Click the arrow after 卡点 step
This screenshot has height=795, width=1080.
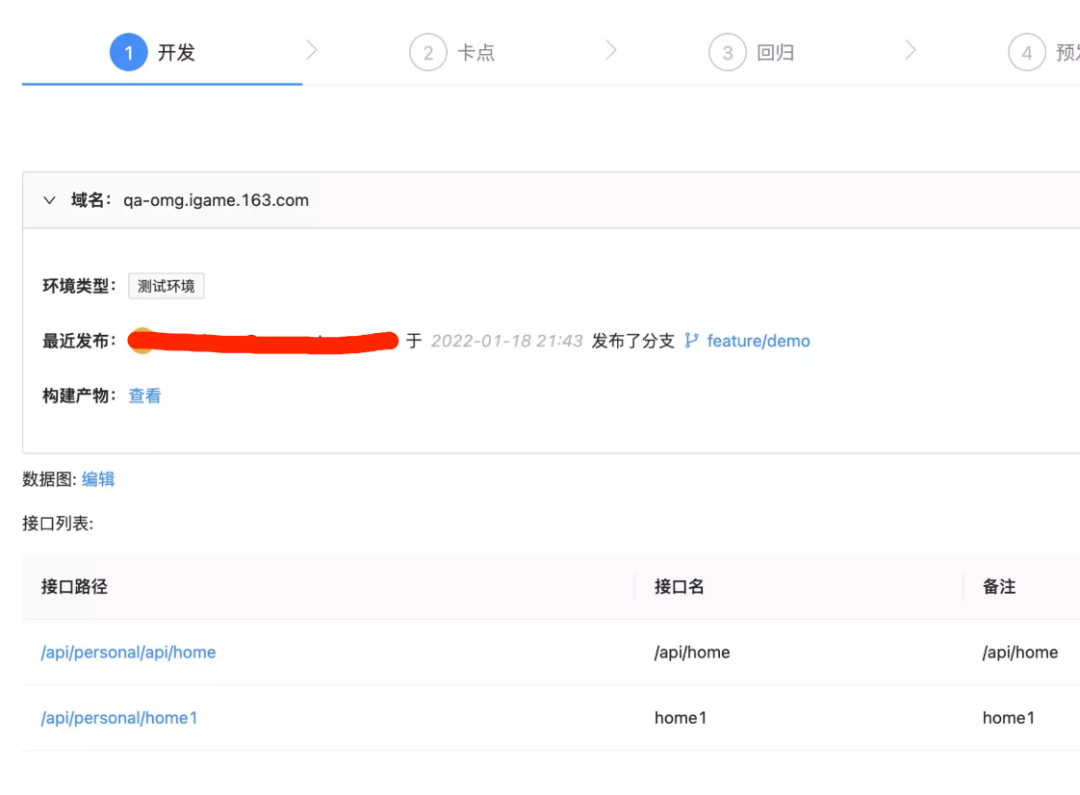611,50
